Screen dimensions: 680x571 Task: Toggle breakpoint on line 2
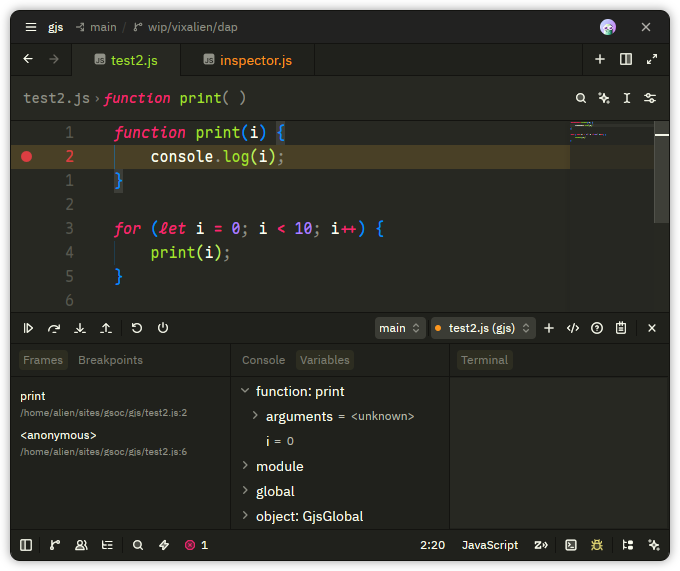click(26, 157)
